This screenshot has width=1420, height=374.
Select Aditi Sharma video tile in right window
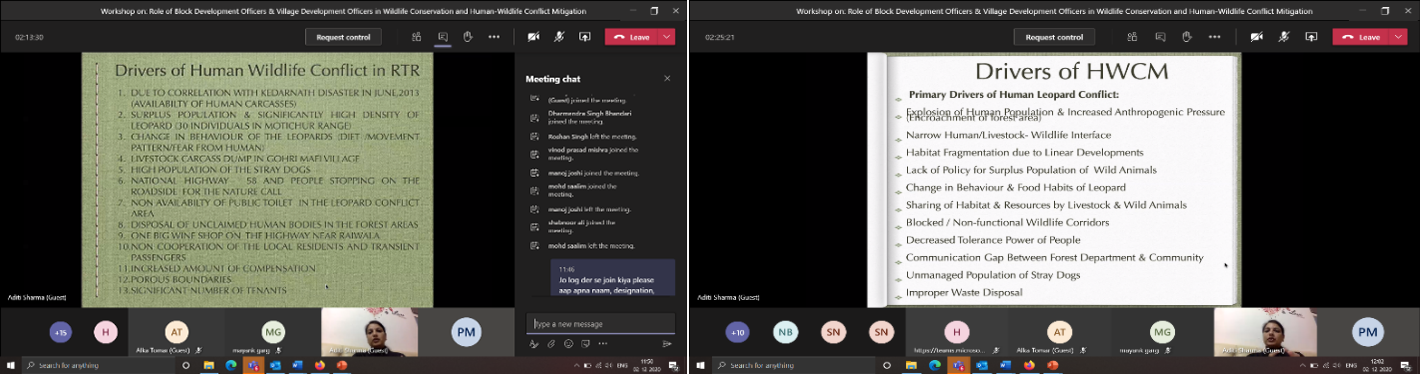(x=1264, y=332)
